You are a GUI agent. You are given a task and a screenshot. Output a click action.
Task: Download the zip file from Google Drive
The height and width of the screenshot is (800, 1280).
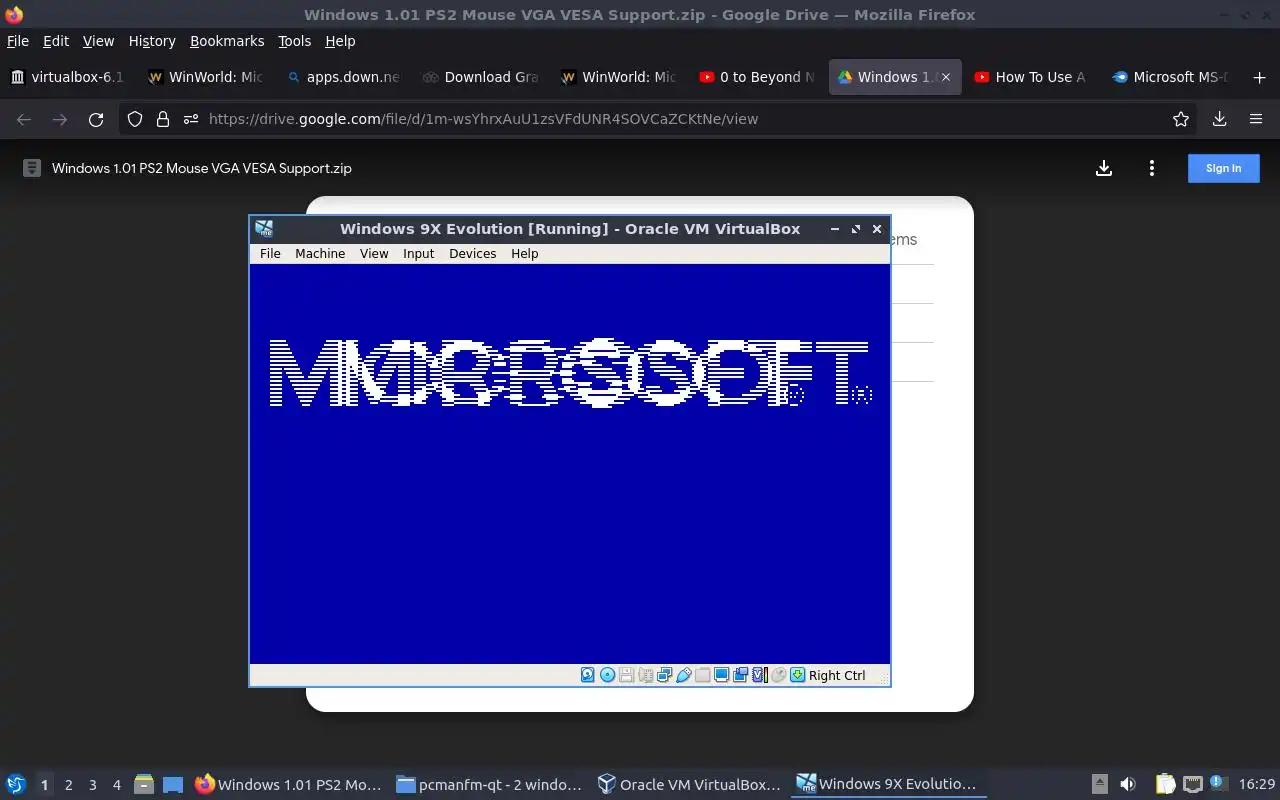point(1104,168)
